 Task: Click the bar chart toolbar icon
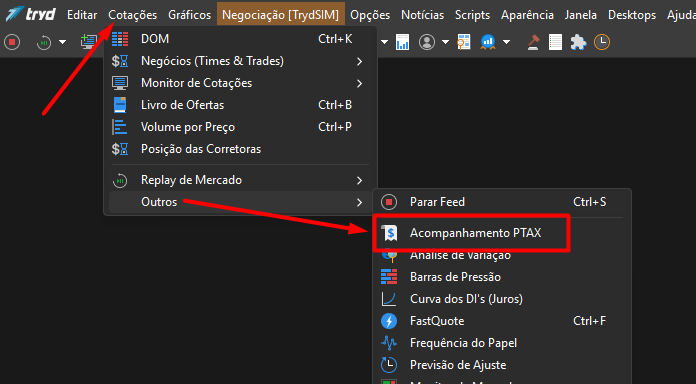click(403, 42)
